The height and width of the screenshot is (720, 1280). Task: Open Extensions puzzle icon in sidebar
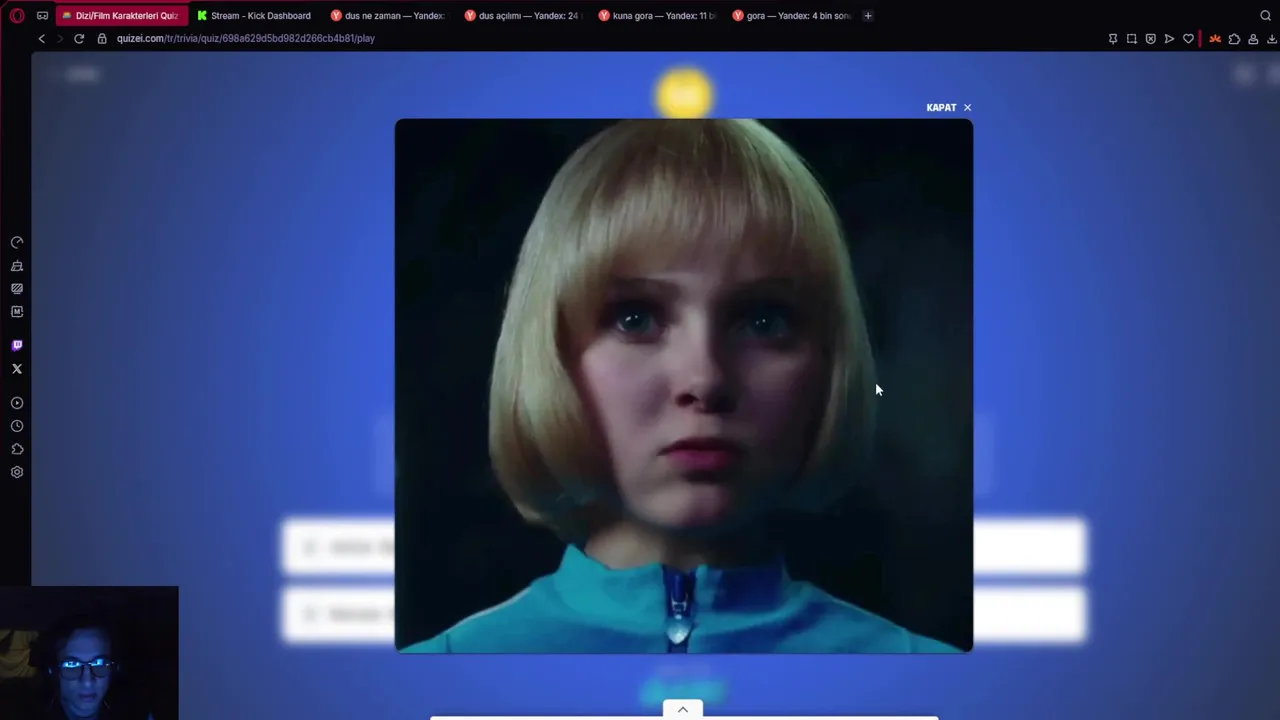tap(17, 449)
